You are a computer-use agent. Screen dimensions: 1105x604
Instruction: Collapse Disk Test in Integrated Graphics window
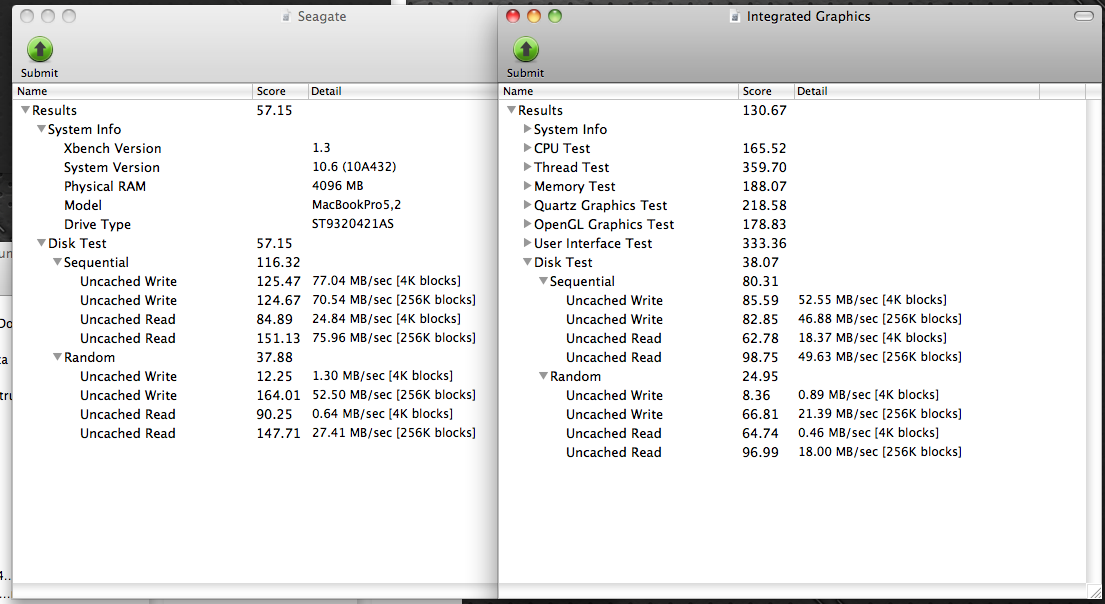click(x=527, y=262)
